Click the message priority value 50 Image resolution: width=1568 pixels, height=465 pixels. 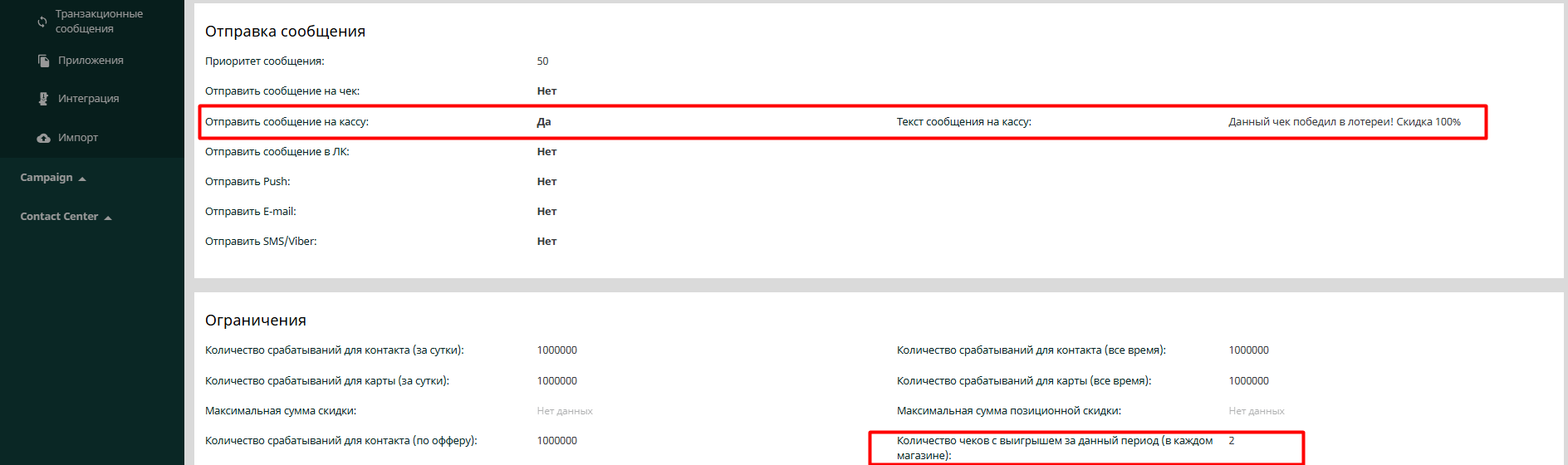pyautogui.click(x=542, y=61)
